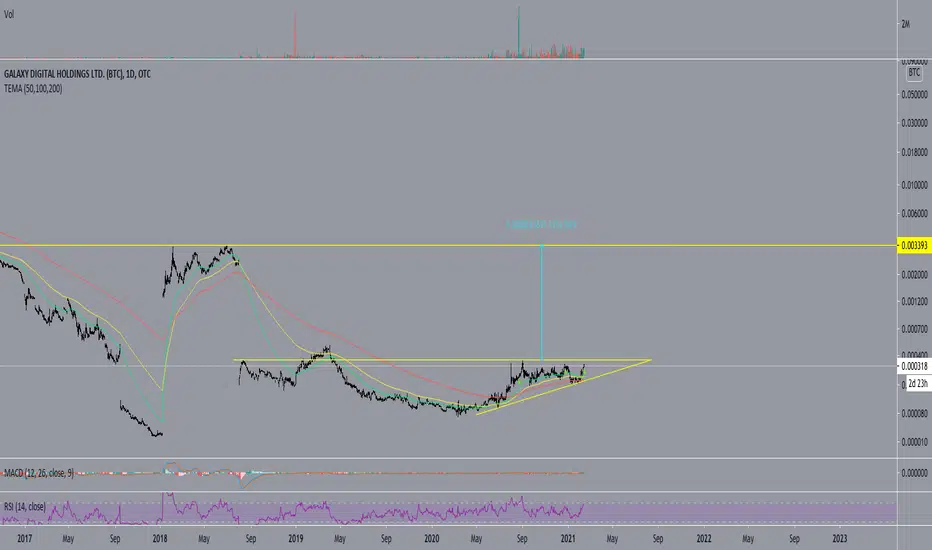Click the MACD pane 0.000000 scale label
Viewport: 932px width, 550px height.
(914, 473)
